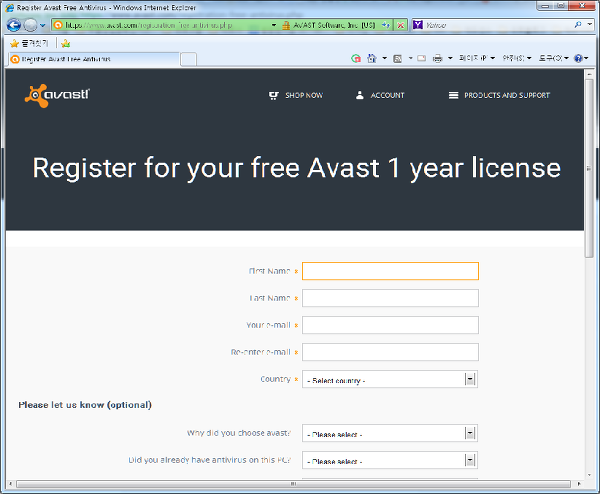Open a new blank tab
This screenshot has width=600, height=494.
pyautogui.click(x=188, y=60)
